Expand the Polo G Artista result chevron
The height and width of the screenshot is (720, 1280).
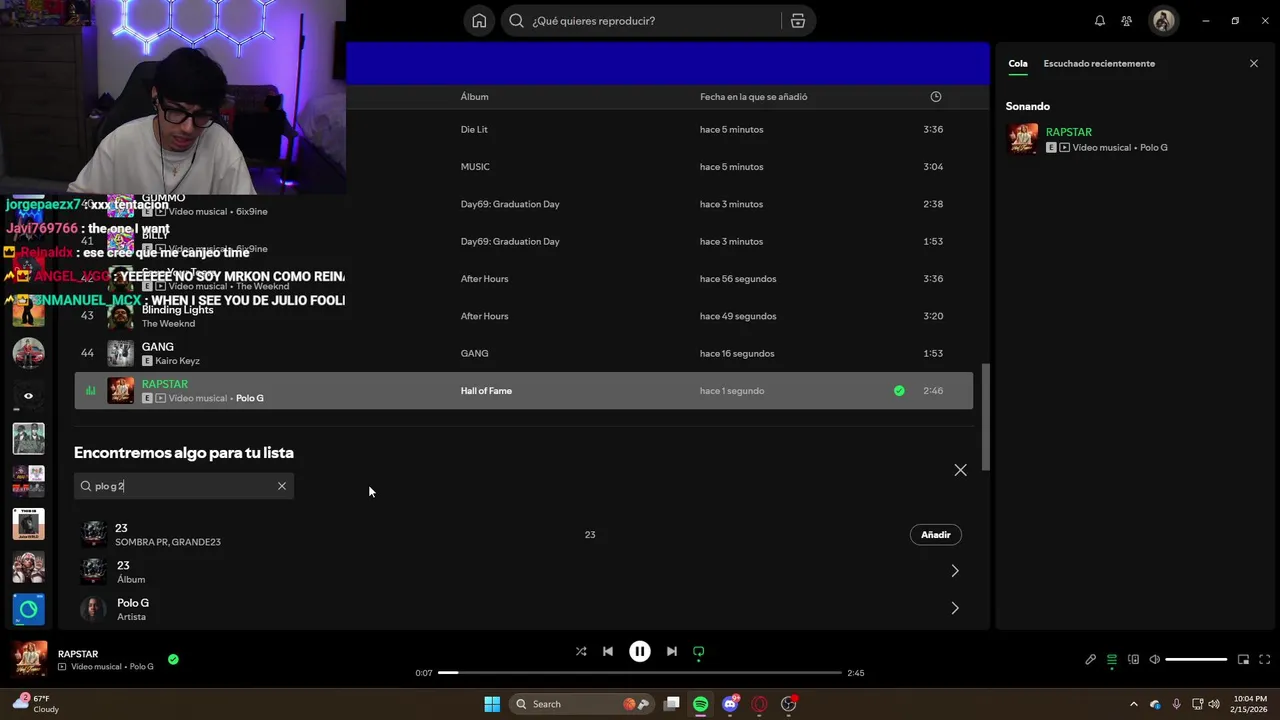tap(955, 608)
